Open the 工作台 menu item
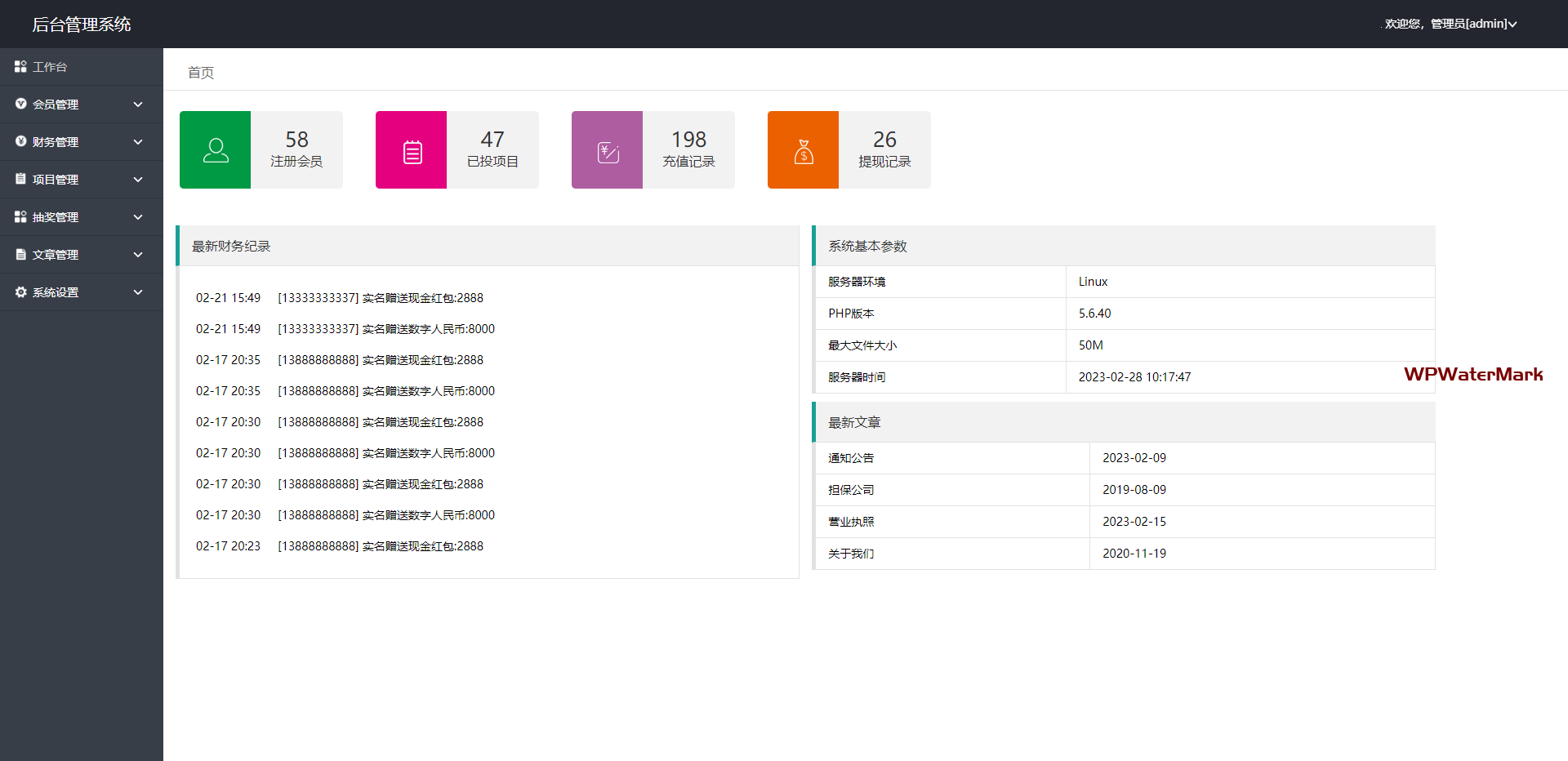Screen dimensions: 1568x761 pyautogui.click(x=50, y=67)
